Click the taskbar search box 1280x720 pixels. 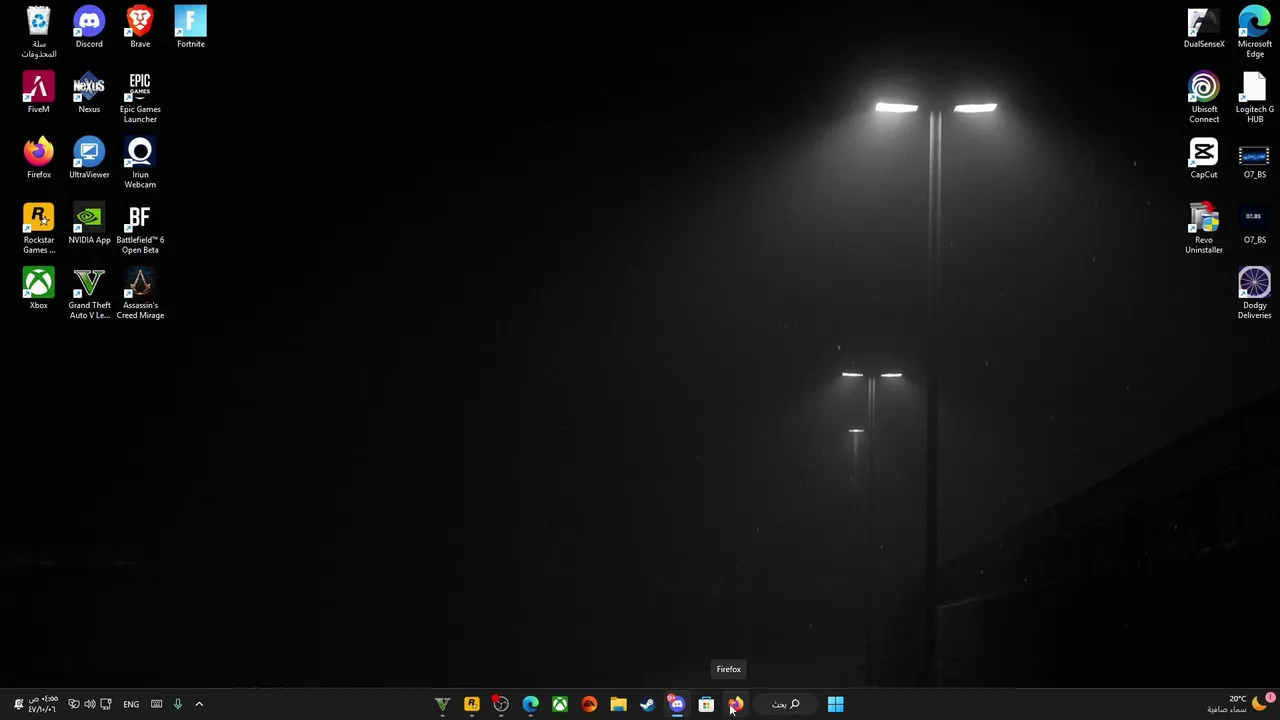(786, 704)
